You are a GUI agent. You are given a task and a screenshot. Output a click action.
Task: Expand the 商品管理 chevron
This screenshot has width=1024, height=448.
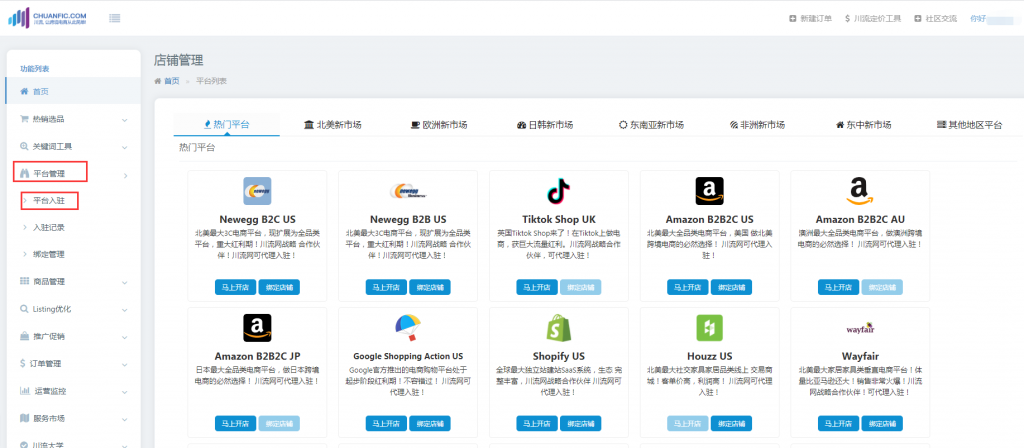click(x=125, y=283)
